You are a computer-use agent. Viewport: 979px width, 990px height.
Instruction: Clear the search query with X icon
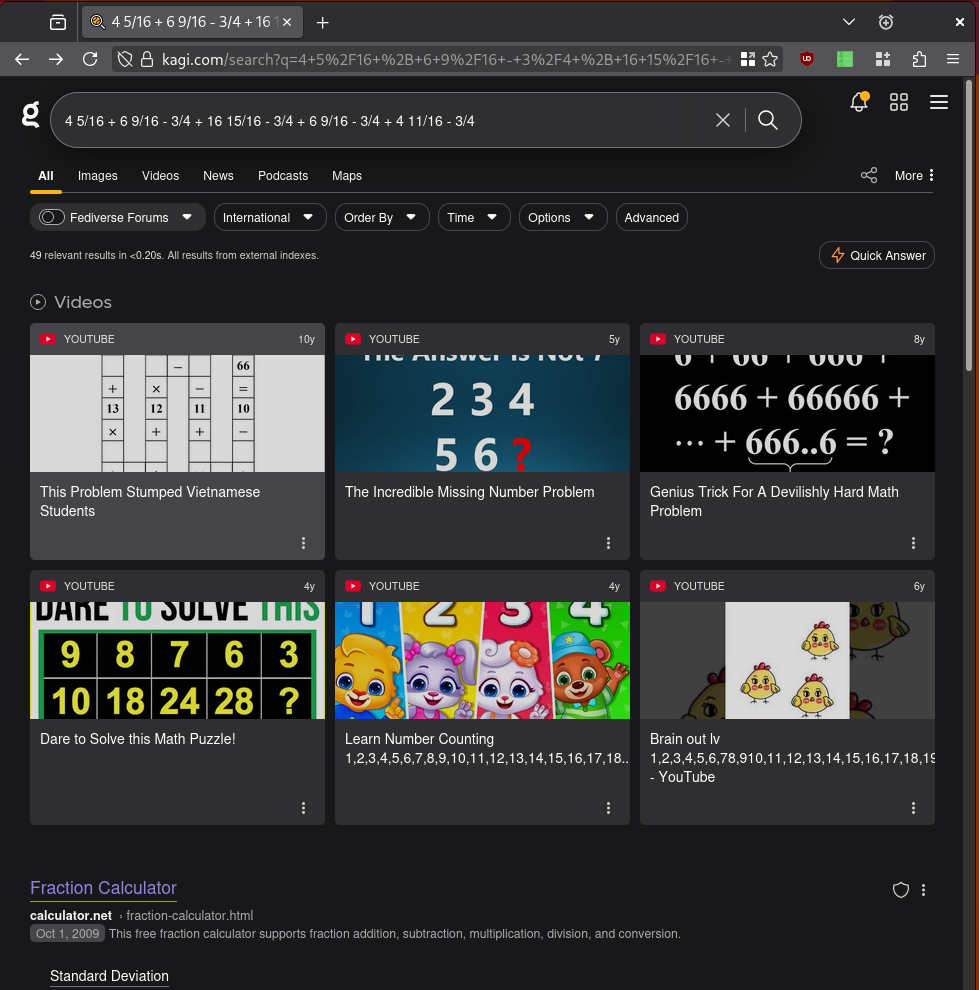click(x=723, y=120)
